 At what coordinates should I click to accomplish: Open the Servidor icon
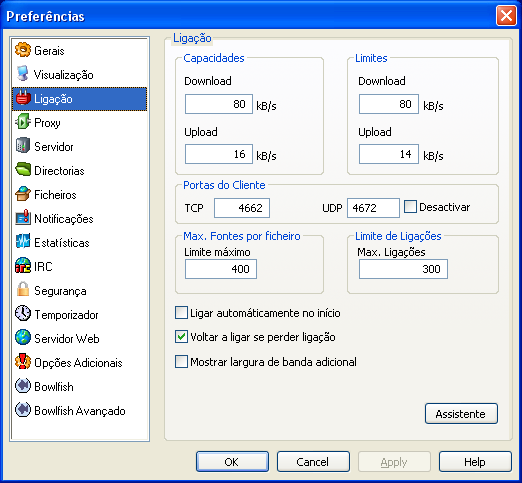(23, 146)
